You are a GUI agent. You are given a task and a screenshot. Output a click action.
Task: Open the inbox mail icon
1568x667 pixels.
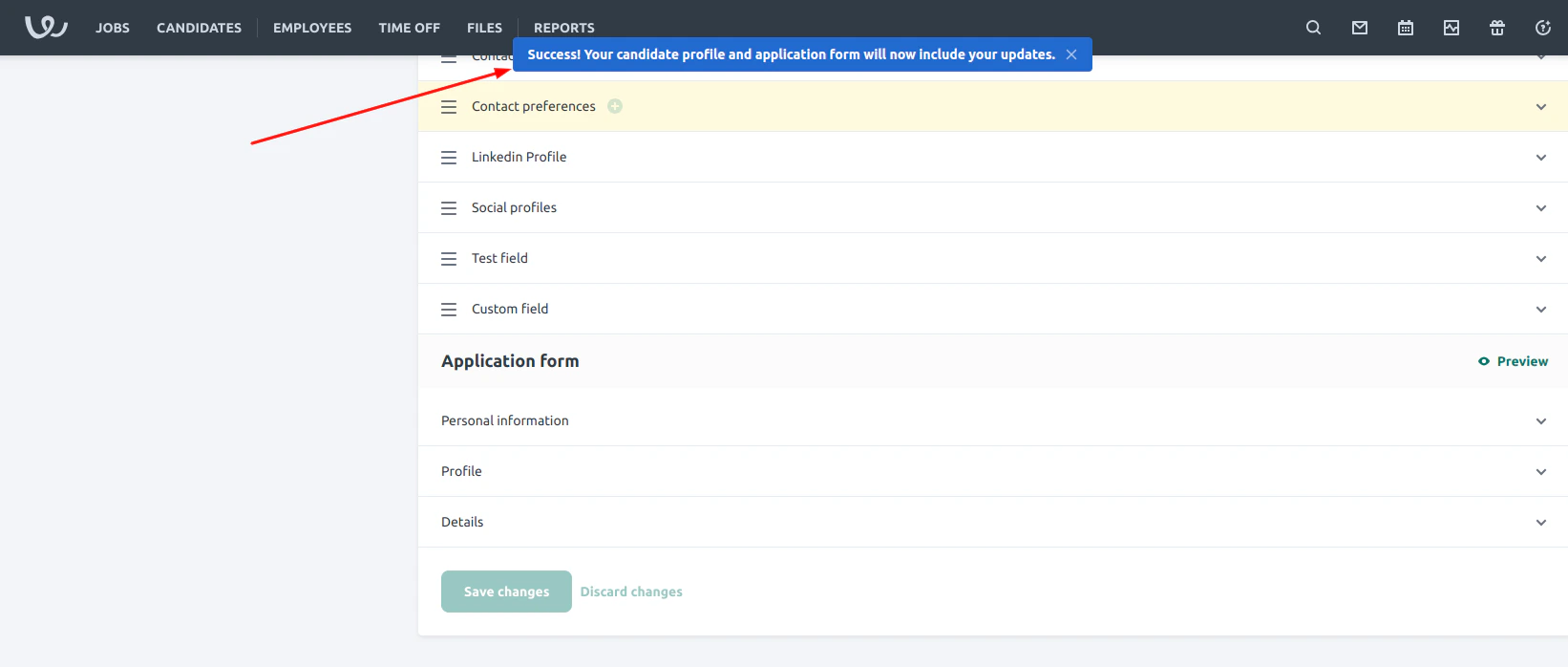click(x=1360, y=28)
